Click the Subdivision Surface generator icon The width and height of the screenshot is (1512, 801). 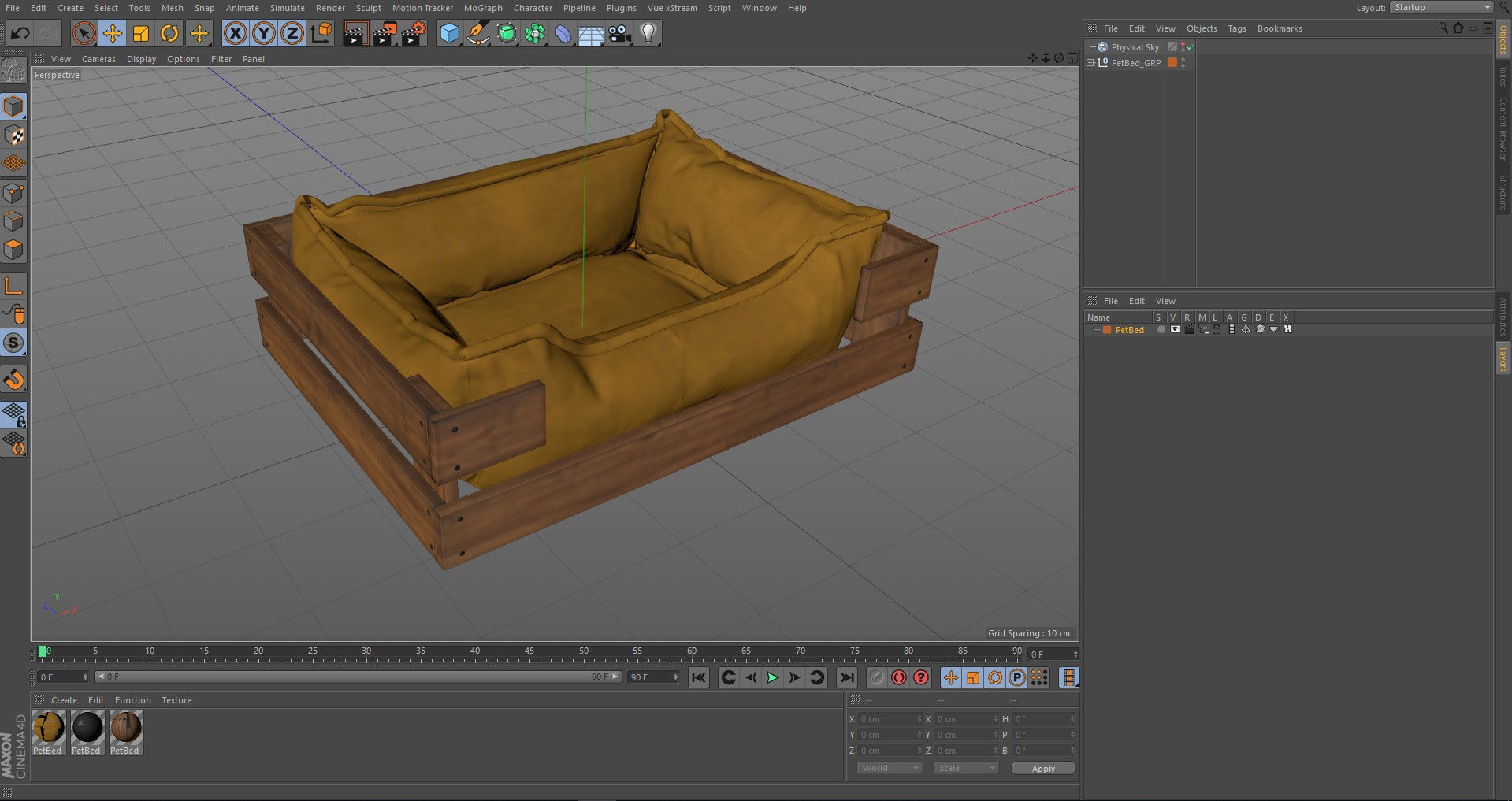tap(507, 33)
